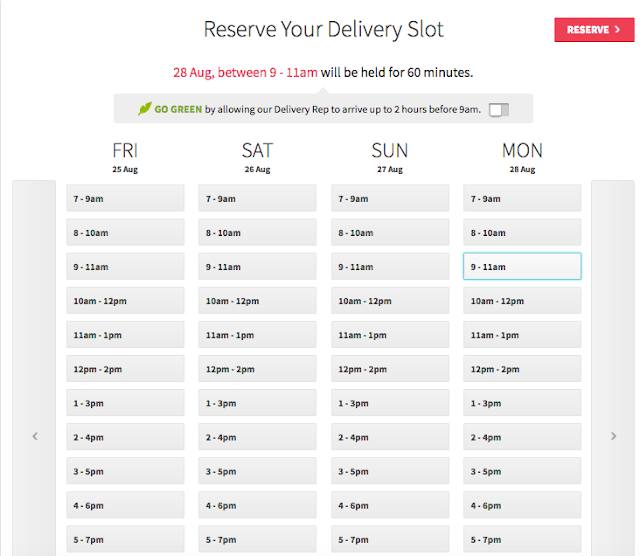
Task: Click the FRI 25 Aug column header
Action: [125, 155]
